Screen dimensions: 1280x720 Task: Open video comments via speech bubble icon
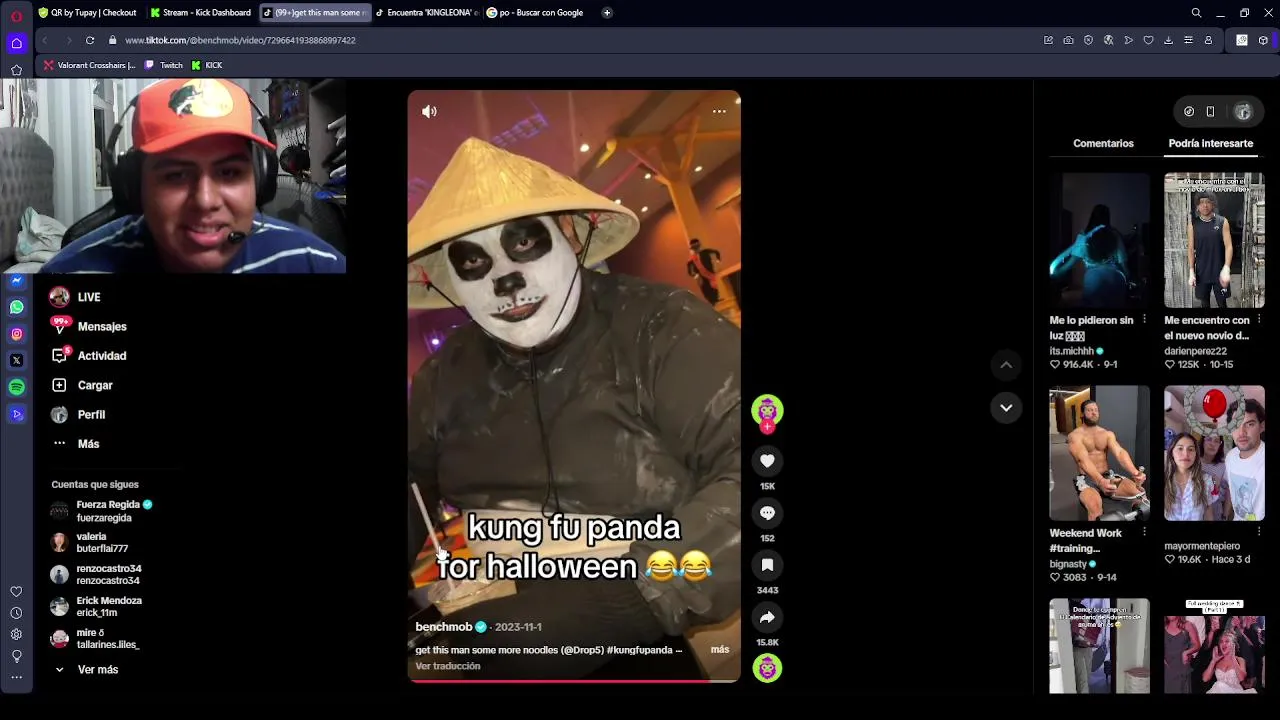tap(767, 513)
